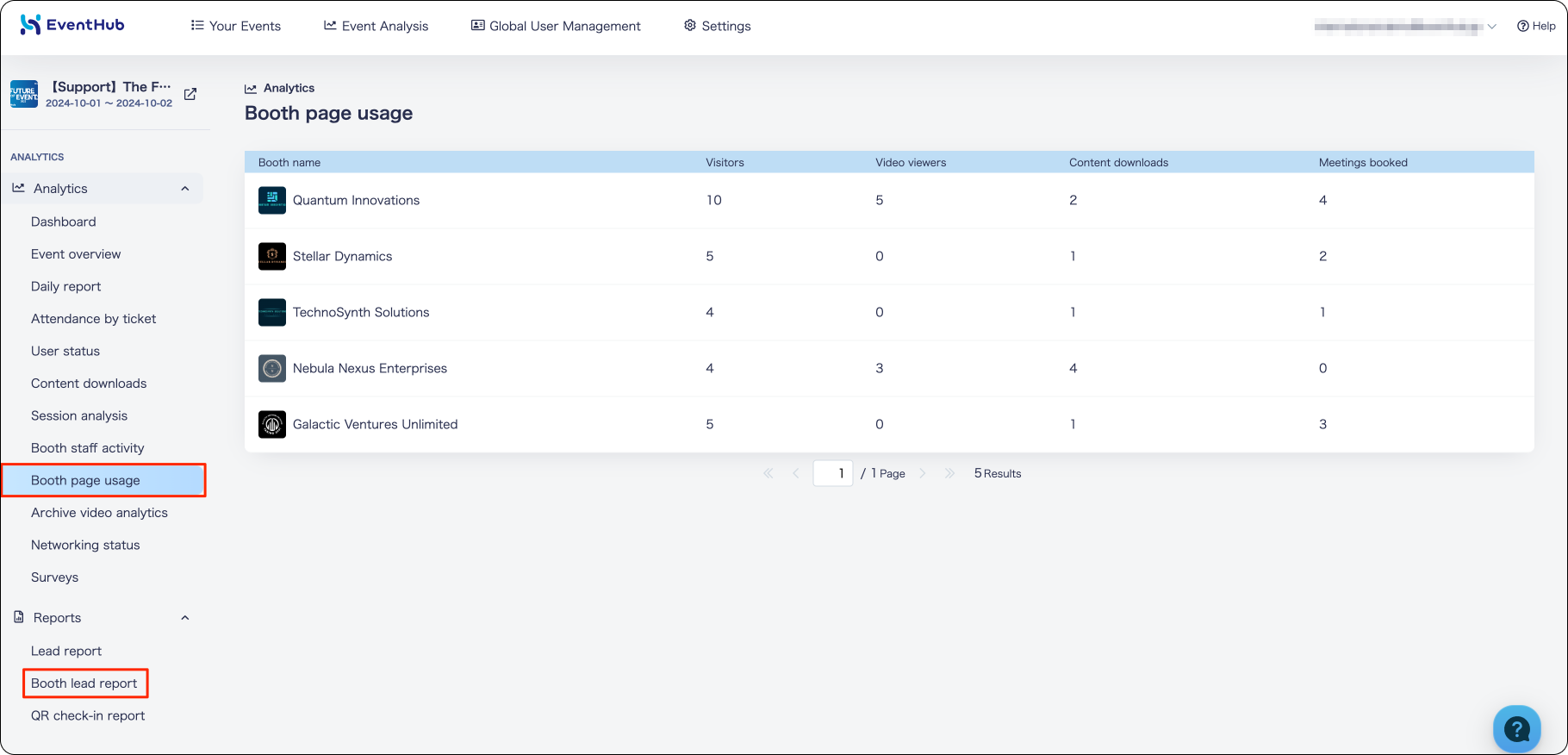Open Event overview page
The image size is (1568, 755).
point(76,254)
